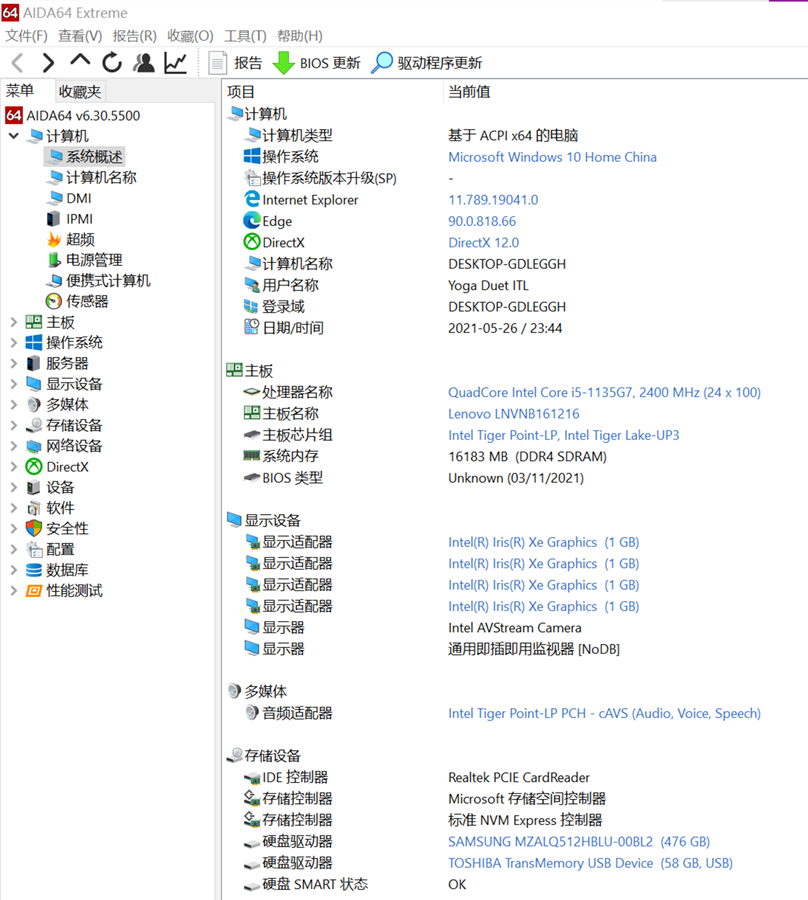The width and height of the screenshot is (808, 900).
Task: Click the BIOS 更新 green arrow button
Action: click(x=316, y=63)
